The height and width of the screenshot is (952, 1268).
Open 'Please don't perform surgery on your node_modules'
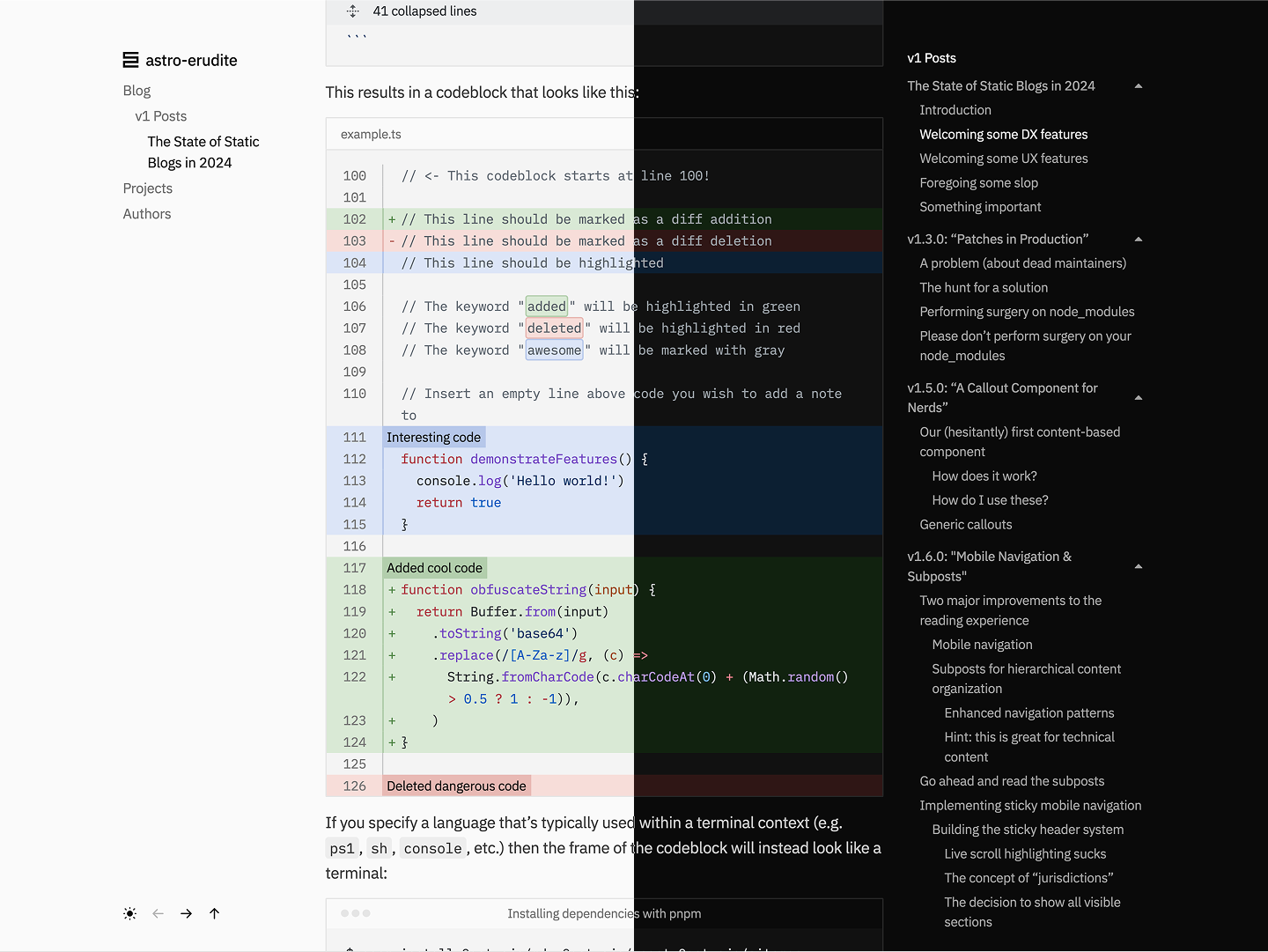1025,346
